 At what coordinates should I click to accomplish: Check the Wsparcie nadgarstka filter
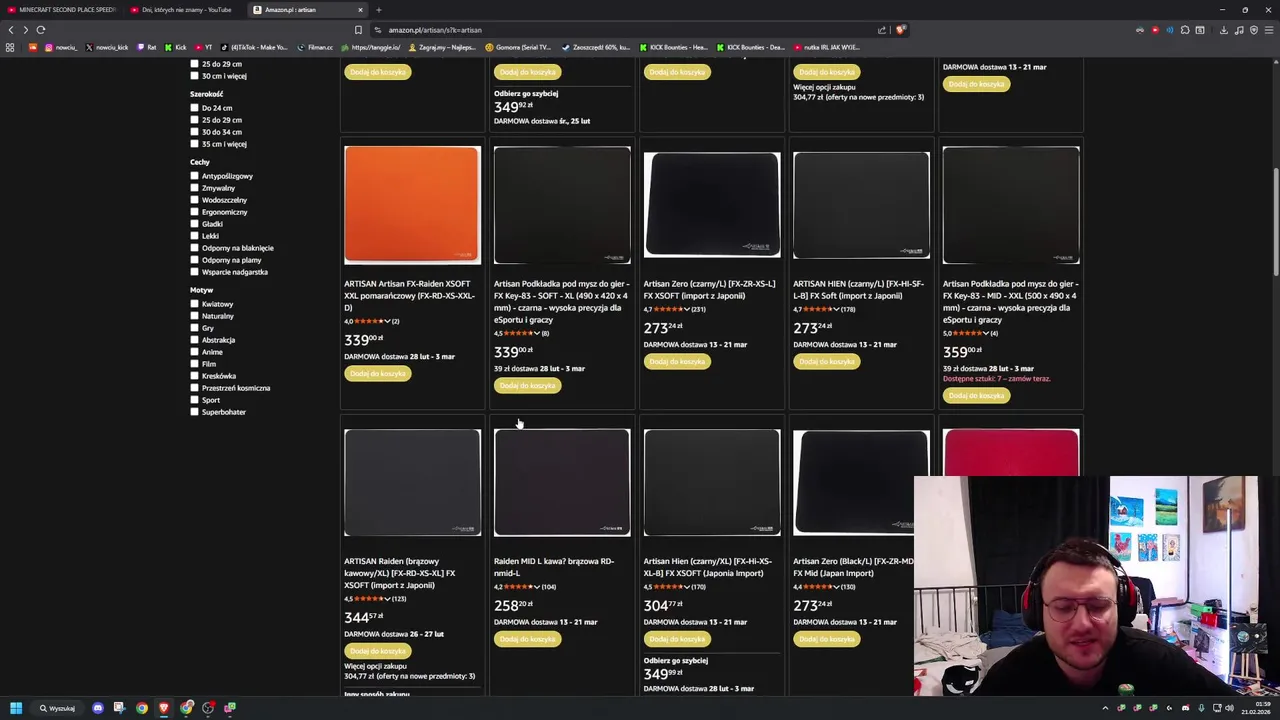[x=195, y=272]
